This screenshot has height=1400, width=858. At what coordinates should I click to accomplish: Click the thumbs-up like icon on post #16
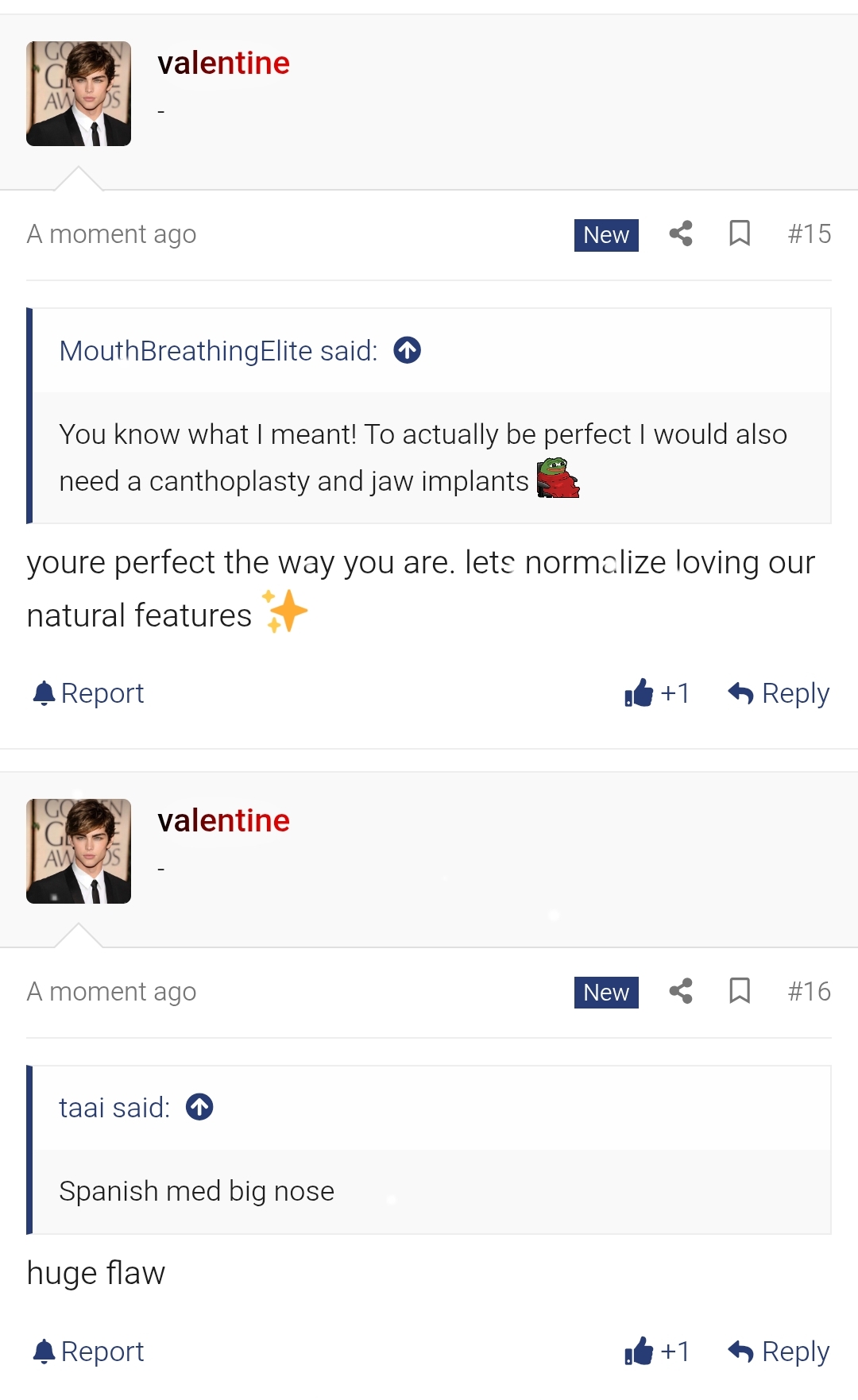[x=639, y=1350]
